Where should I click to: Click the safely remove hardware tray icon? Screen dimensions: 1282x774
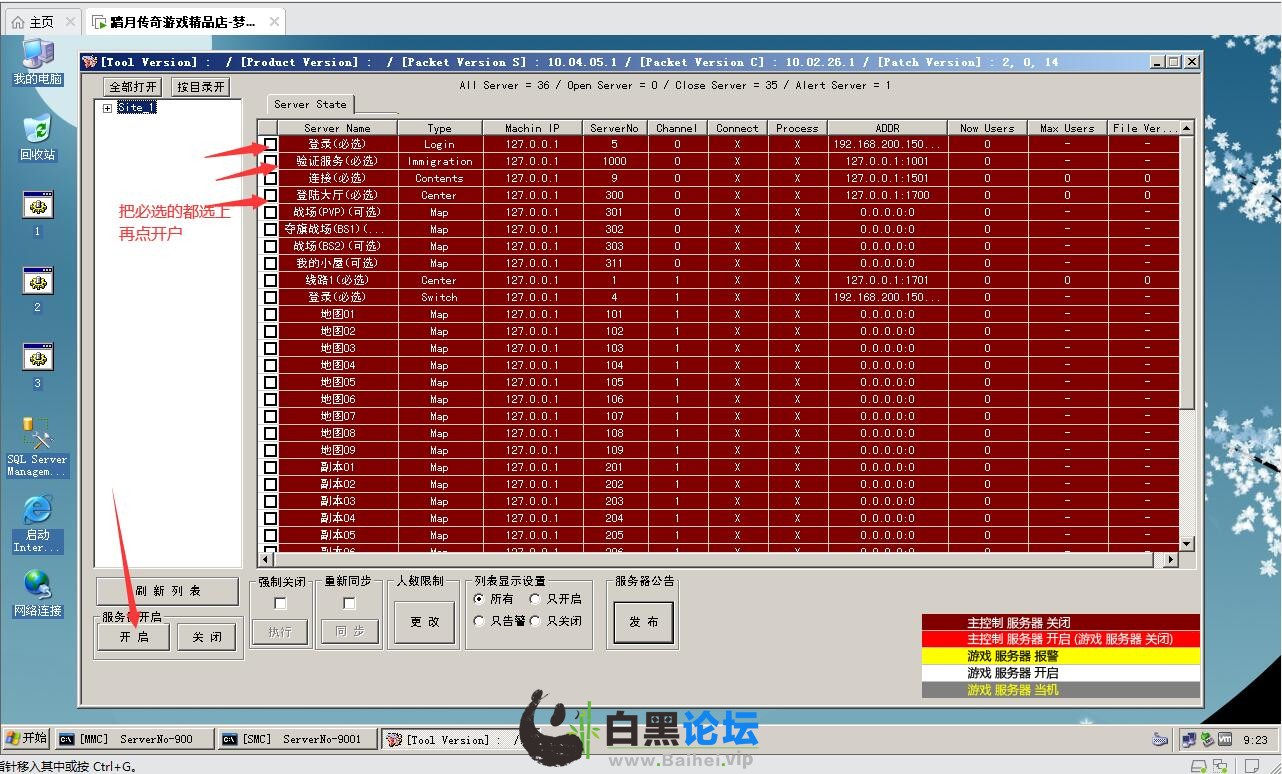pos(1206,740)
